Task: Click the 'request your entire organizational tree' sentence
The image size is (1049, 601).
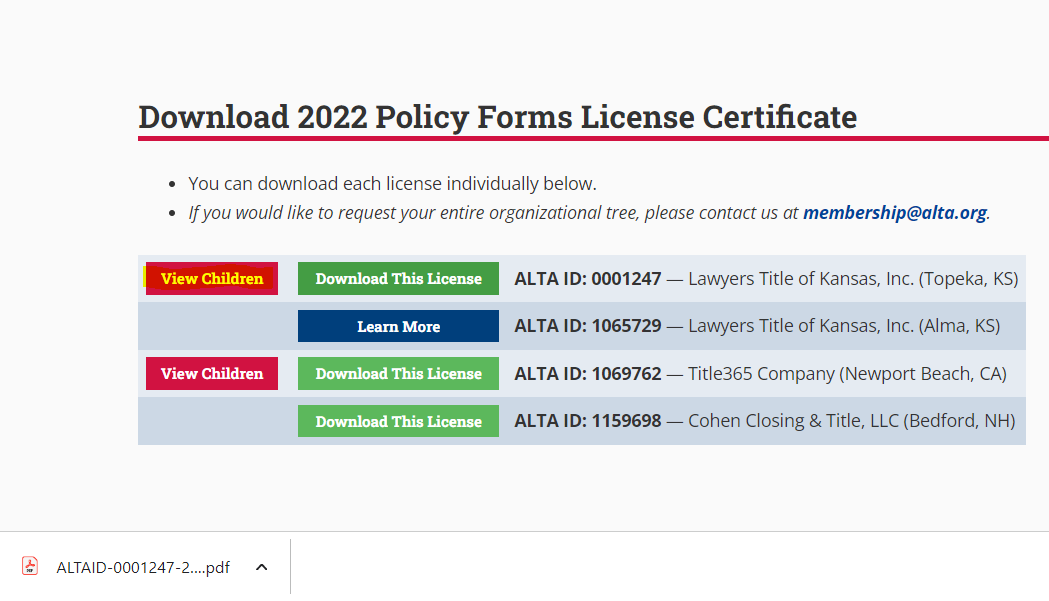Action: click(x=589, y=213)
